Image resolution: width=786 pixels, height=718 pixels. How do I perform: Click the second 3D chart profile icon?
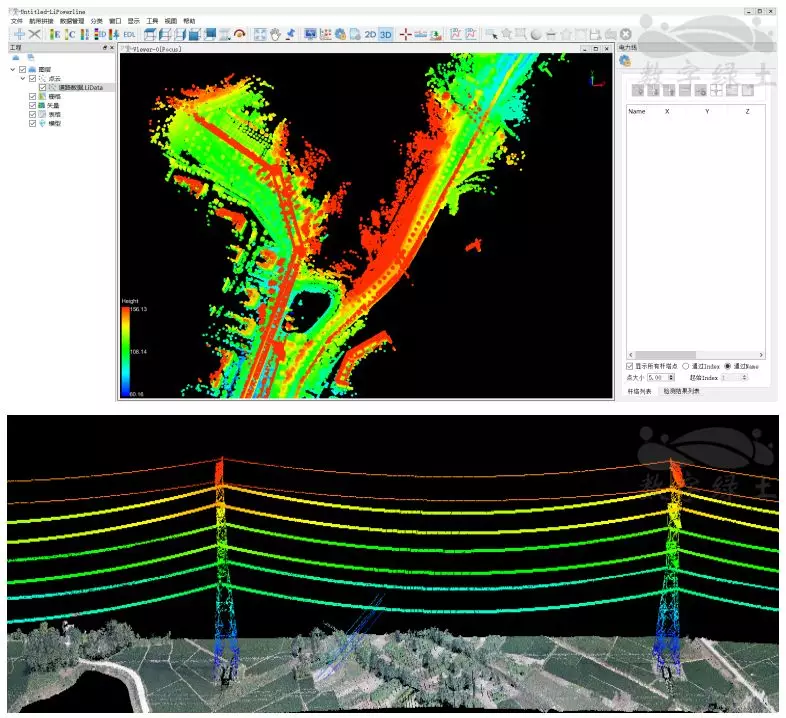point(471,34)
